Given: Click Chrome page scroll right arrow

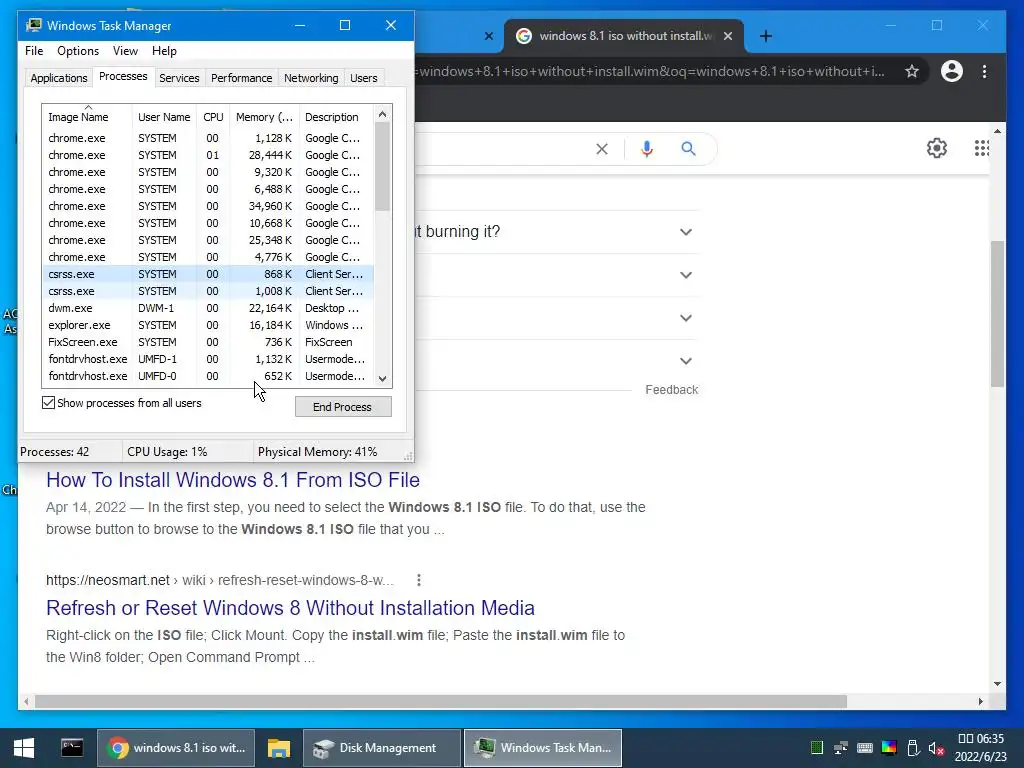Looking at the screenshot, I should point(980,701).
